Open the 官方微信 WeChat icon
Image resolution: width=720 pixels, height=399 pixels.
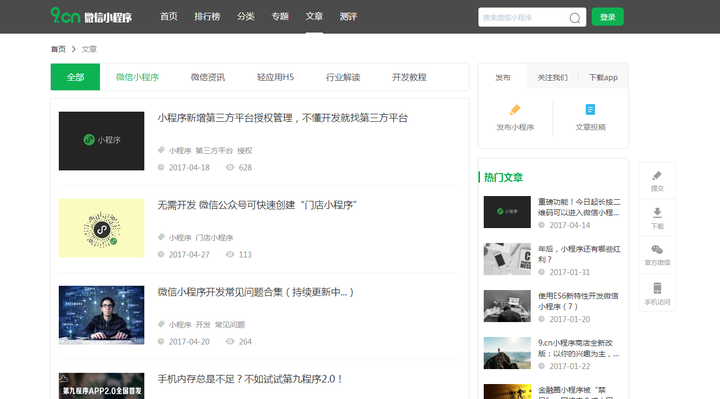tap(657, 250)
